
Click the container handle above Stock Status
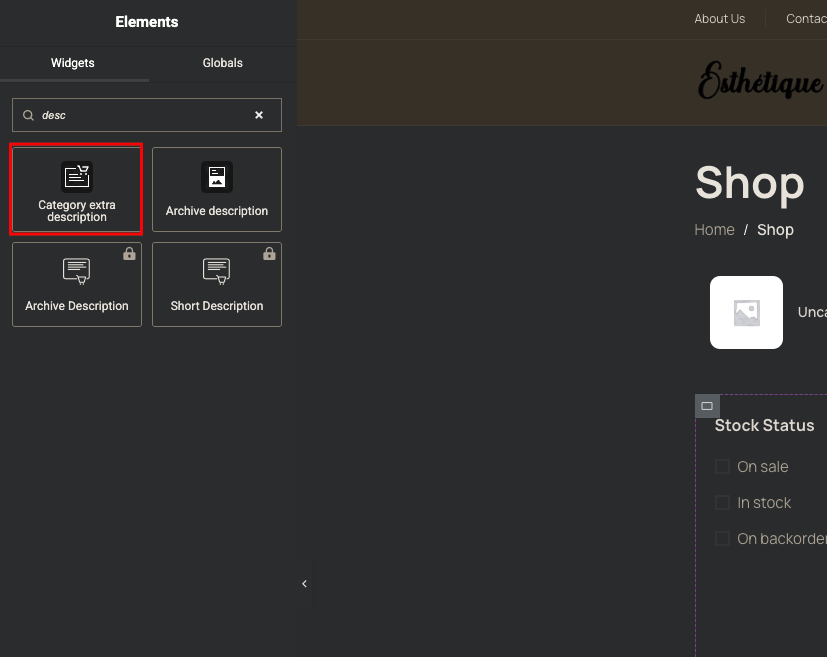tap(707, 406)
